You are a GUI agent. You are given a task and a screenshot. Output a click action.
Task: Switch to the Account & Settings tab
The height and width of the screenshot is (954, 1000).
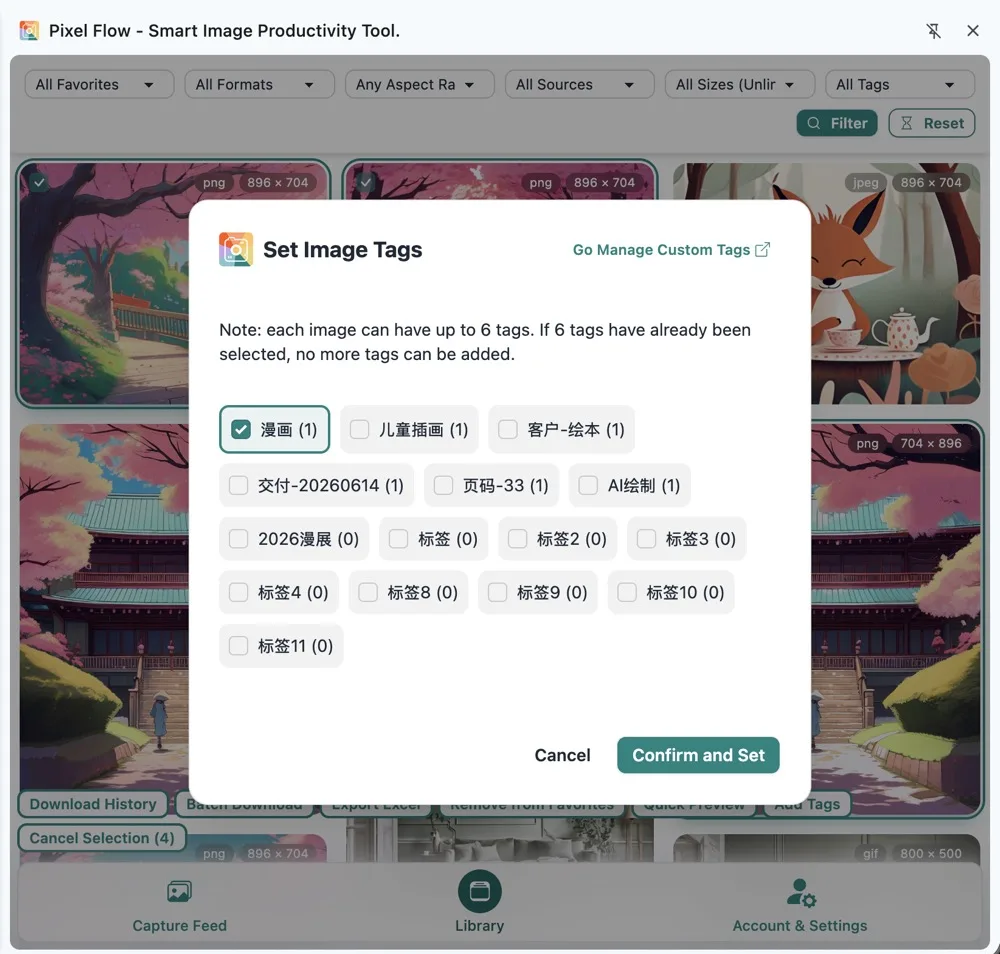tap(800, 906)
